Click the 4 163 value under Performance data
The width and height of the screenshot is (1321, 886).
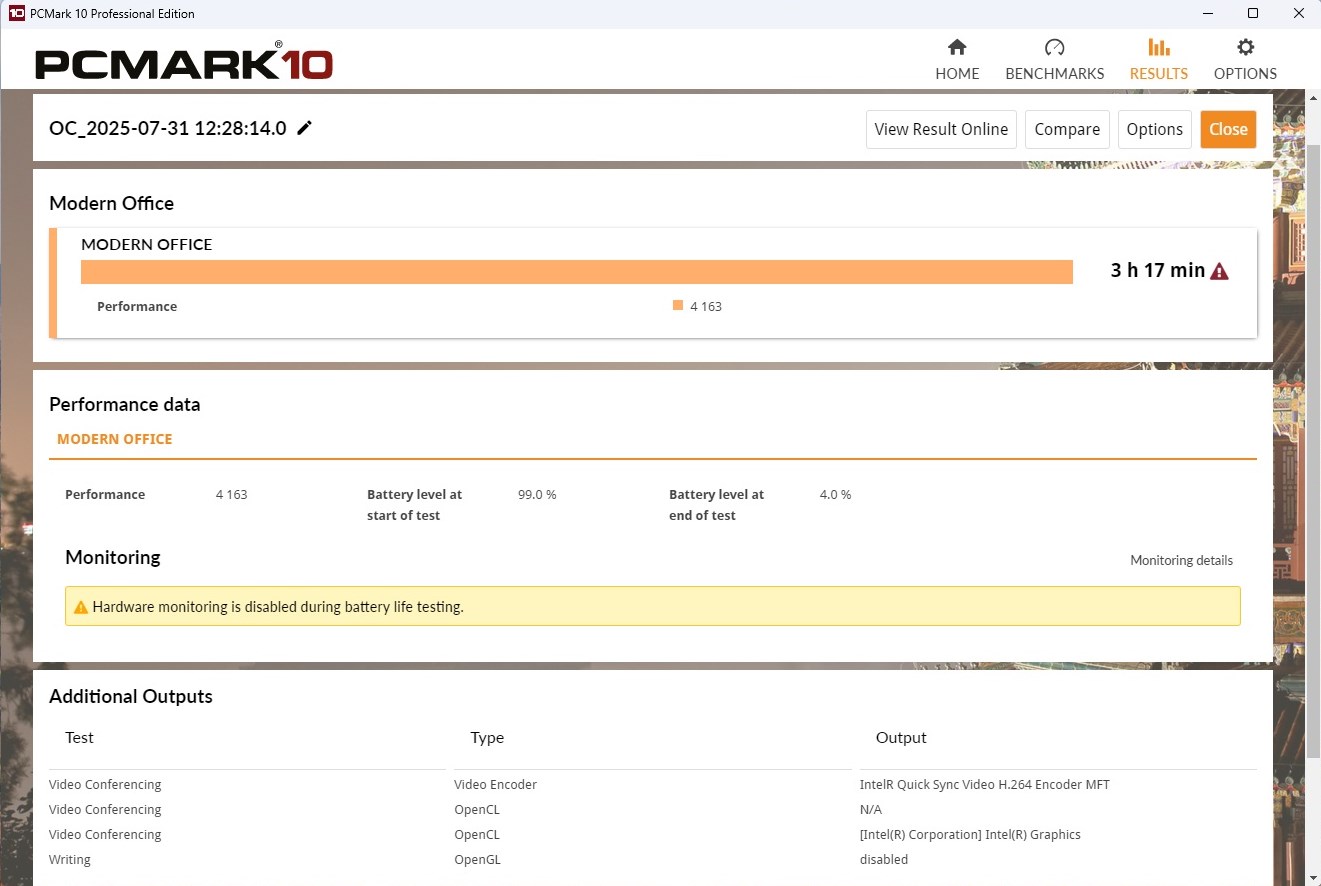(x=231, y=495)
